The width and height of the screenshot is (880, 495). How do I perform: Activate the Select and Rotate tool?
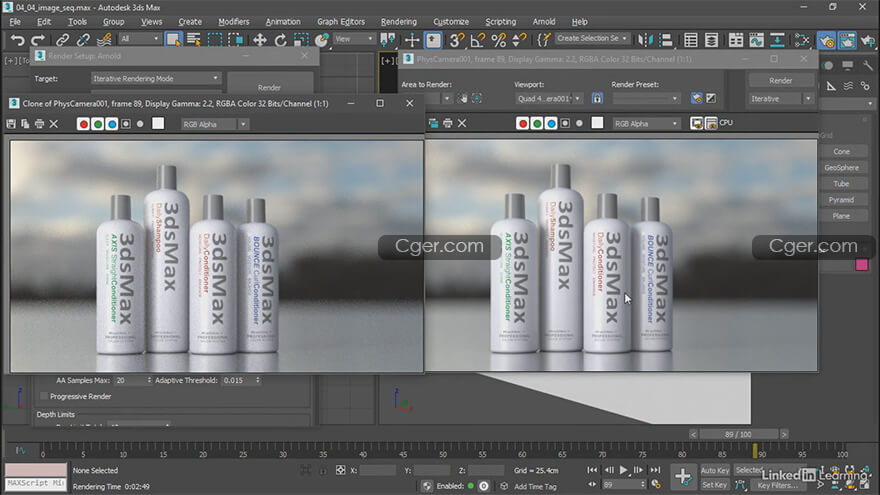click(x=280, y=40)
